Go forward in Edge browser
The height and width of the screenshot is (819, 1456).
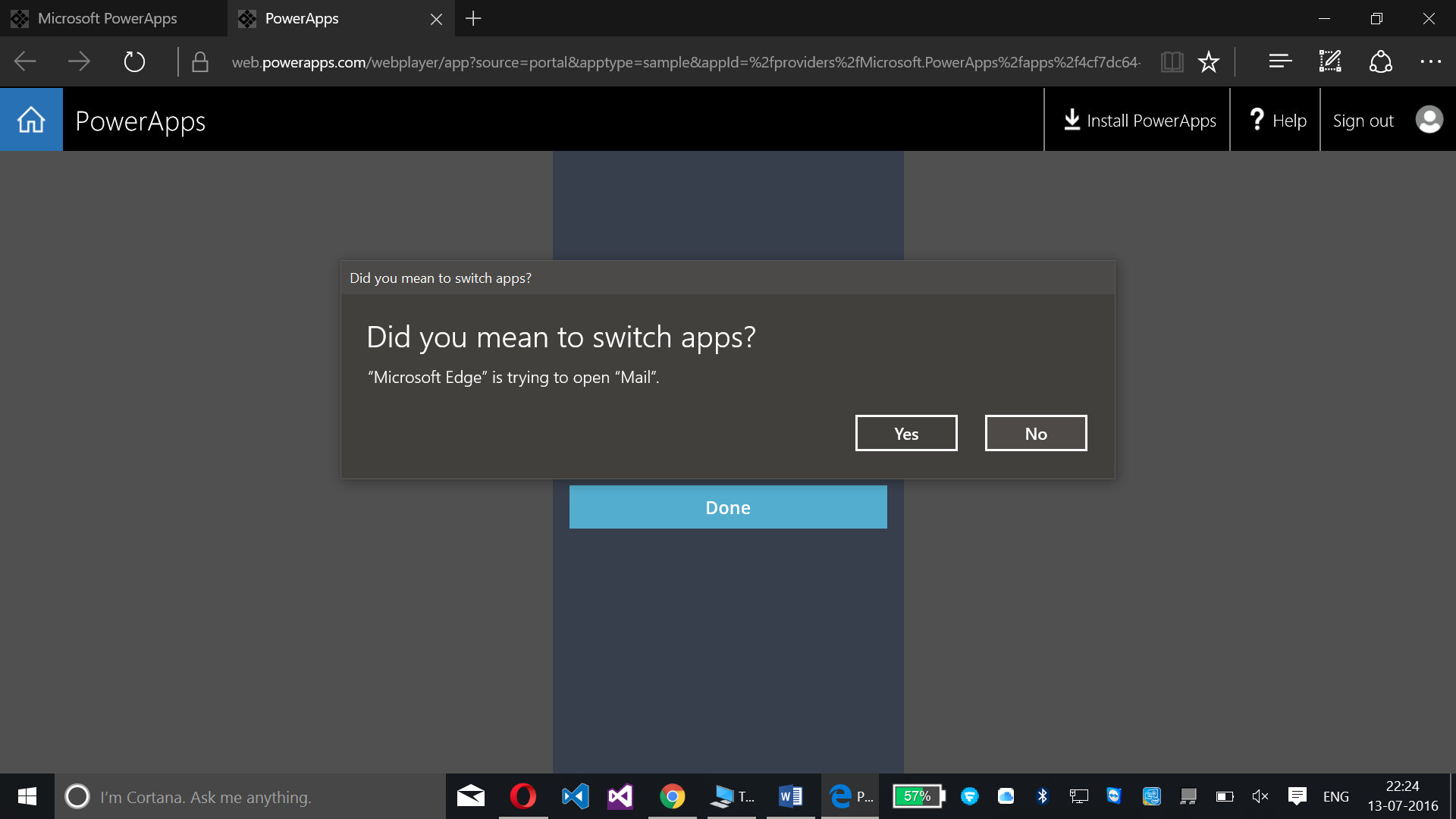click(x=79, y=61)
